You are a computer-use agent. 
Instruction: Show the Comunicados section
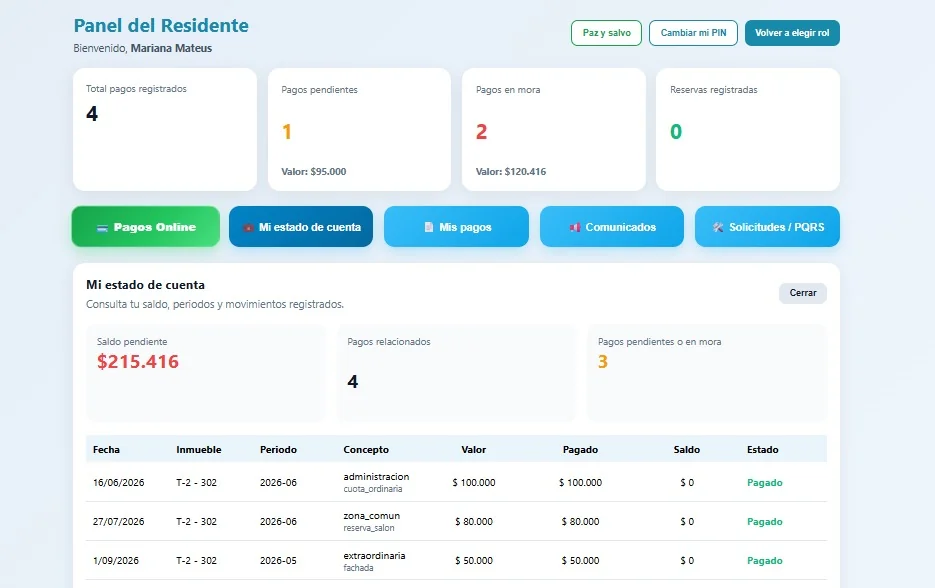[612, 227]
